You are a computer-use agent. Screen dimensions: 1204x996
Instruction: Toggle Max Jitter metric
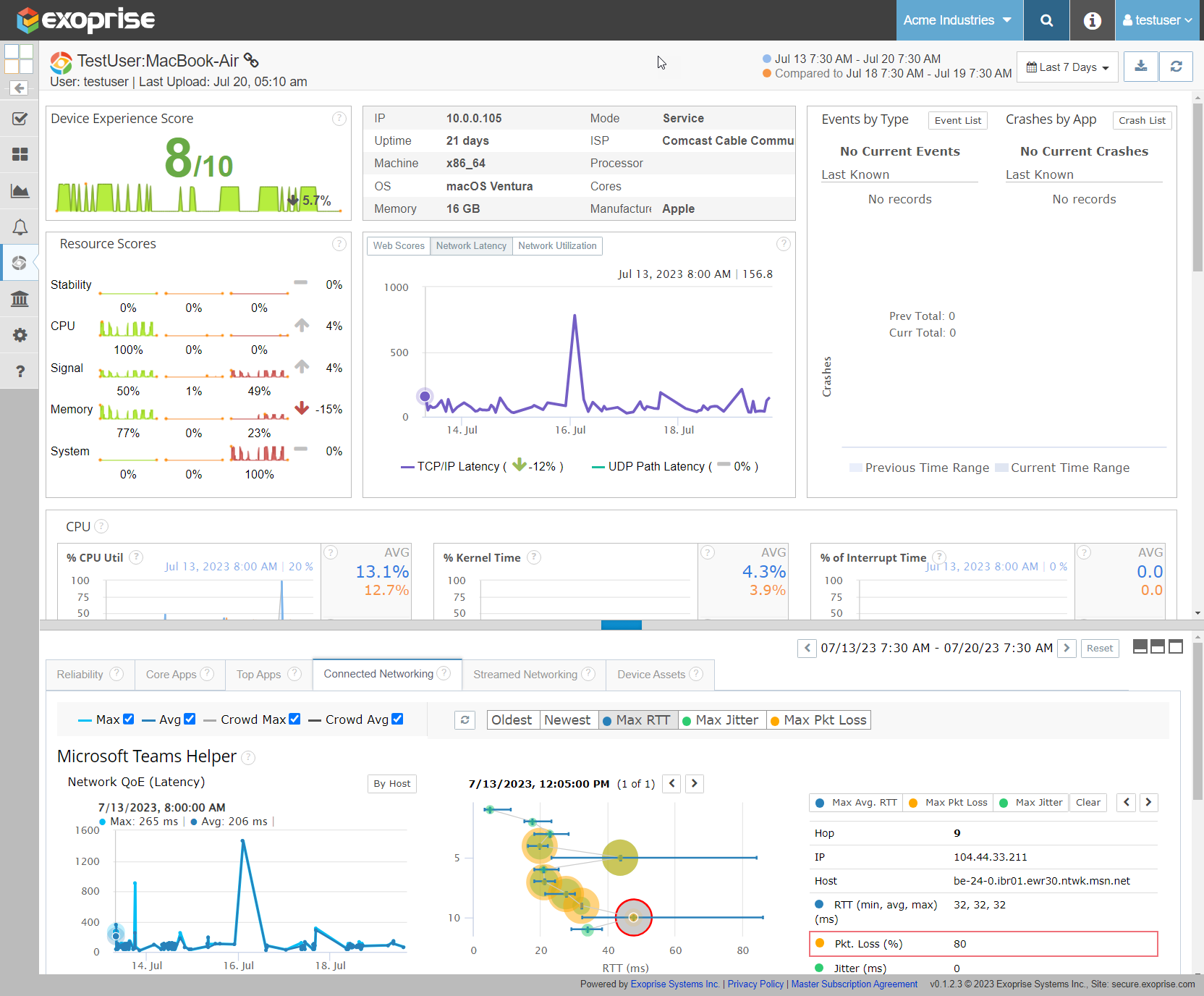[x=722, y=720]
